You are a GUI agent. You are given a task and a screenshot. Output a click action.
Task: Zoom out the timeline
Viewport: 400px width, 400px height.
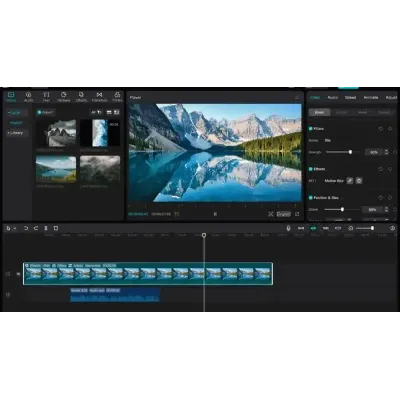click(x=350, y=228)
